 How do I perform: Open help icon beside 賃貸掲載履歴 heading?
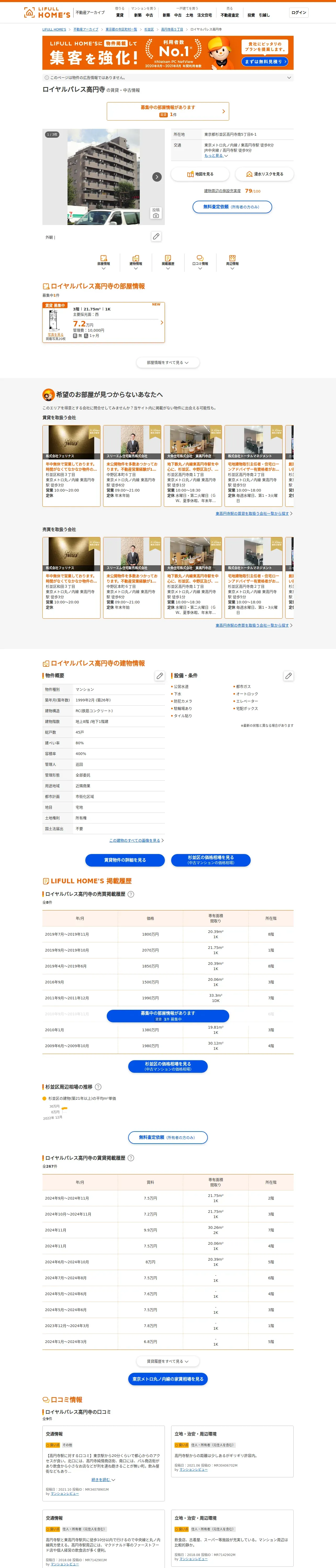[x=131, y=1158]
